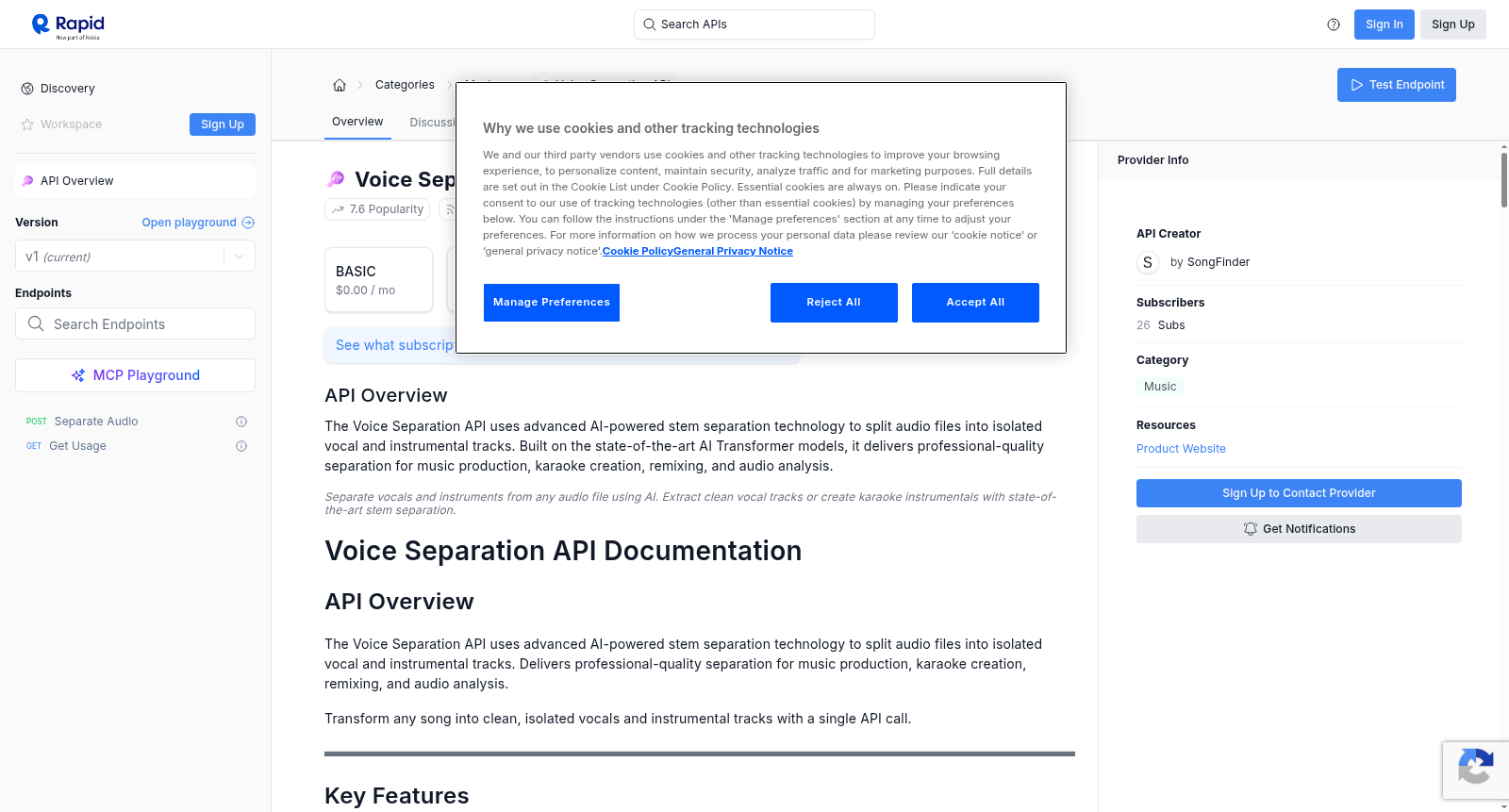Image resolution: width=1509 pixels, height=812 pixels.
Task: Click Sign Up next to Workspace
Action: (x=223, y=124)
